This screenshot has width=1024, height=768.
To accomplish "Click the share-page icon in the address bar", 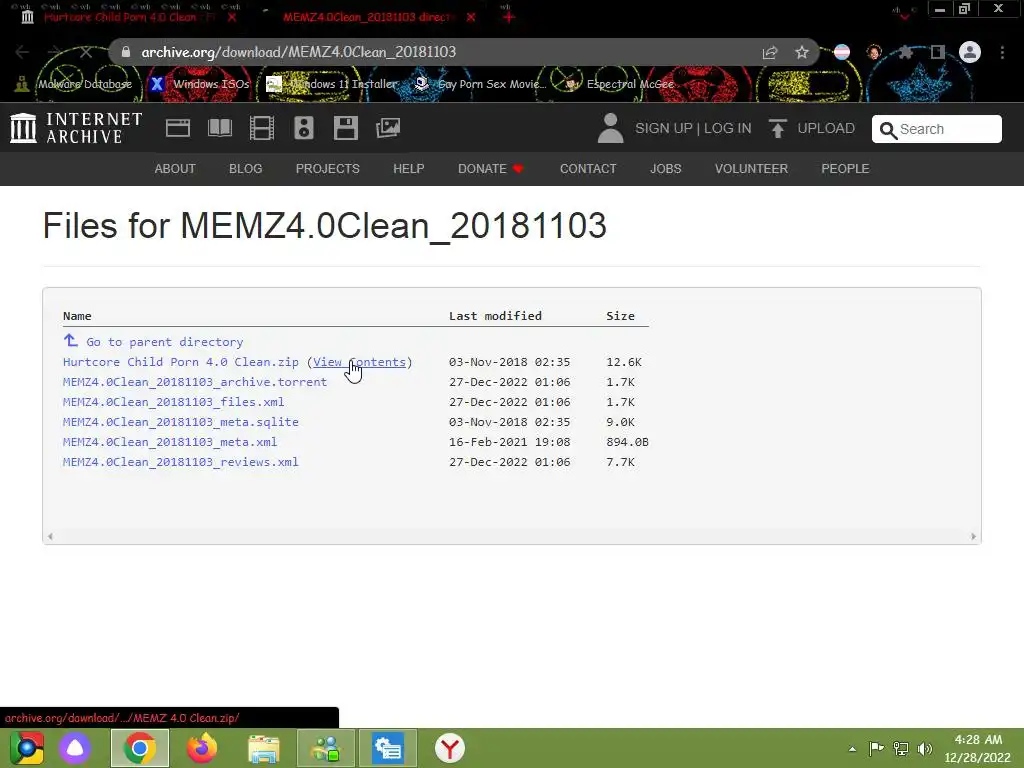I will (x=770, y=52).
